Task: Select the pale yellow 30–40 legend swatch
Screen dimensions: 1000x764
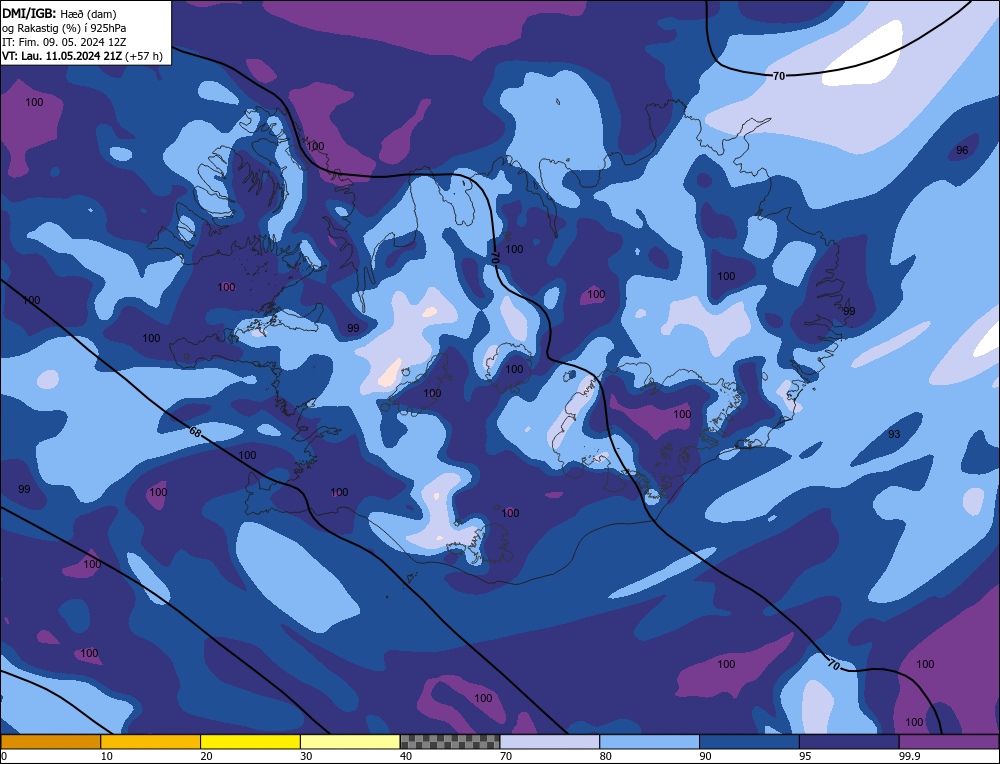Action: coord(350,741)
